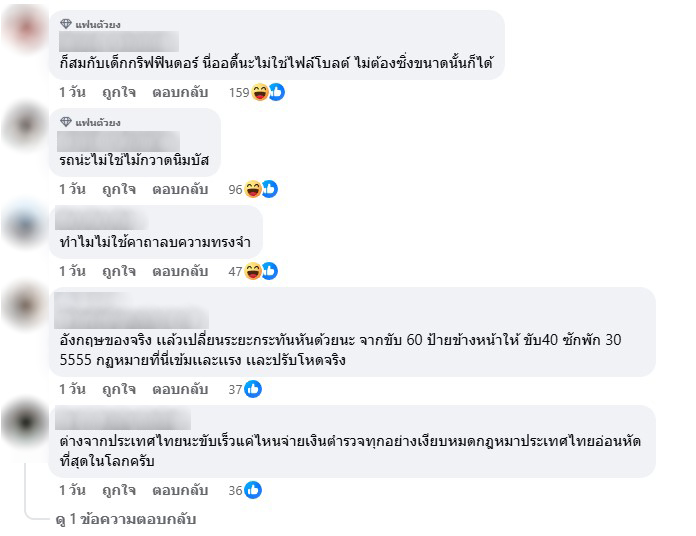Open the blurred author name of the memory charm comment
The width and height of the screenshot is (696, 536).
(101, 220)
